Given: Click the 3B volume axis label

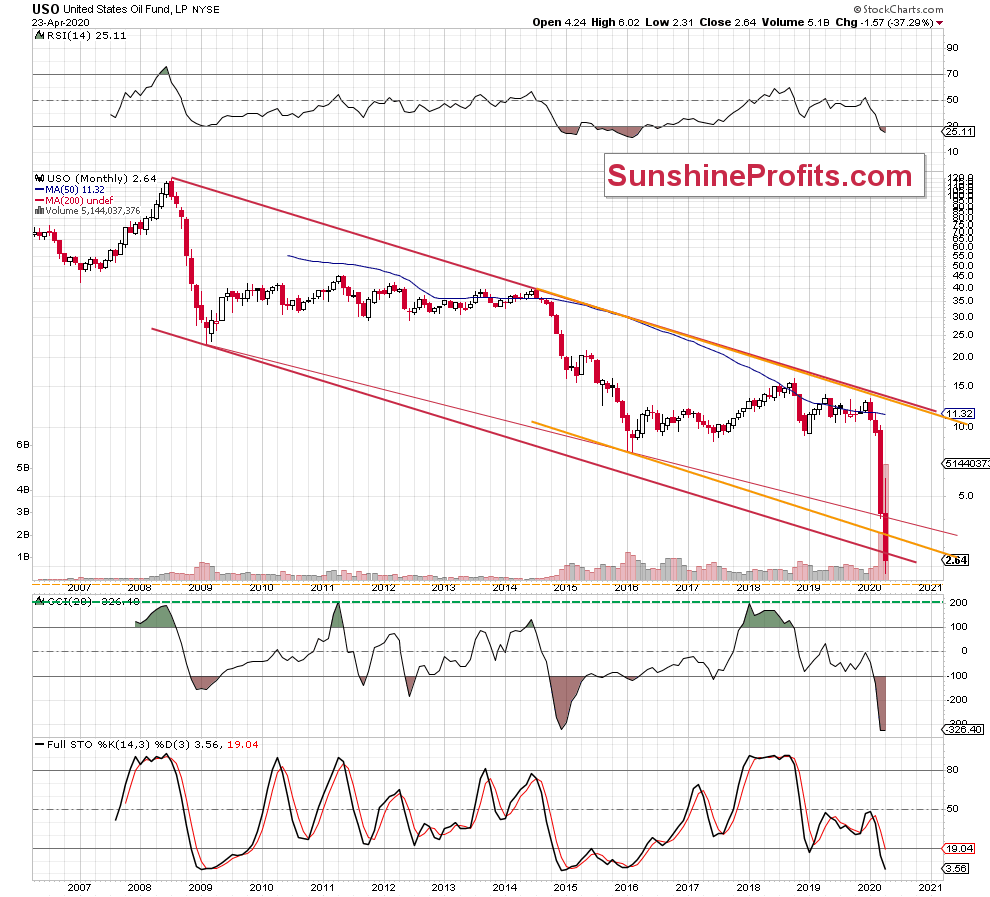Looking at the screenshot, I should 23,512.
